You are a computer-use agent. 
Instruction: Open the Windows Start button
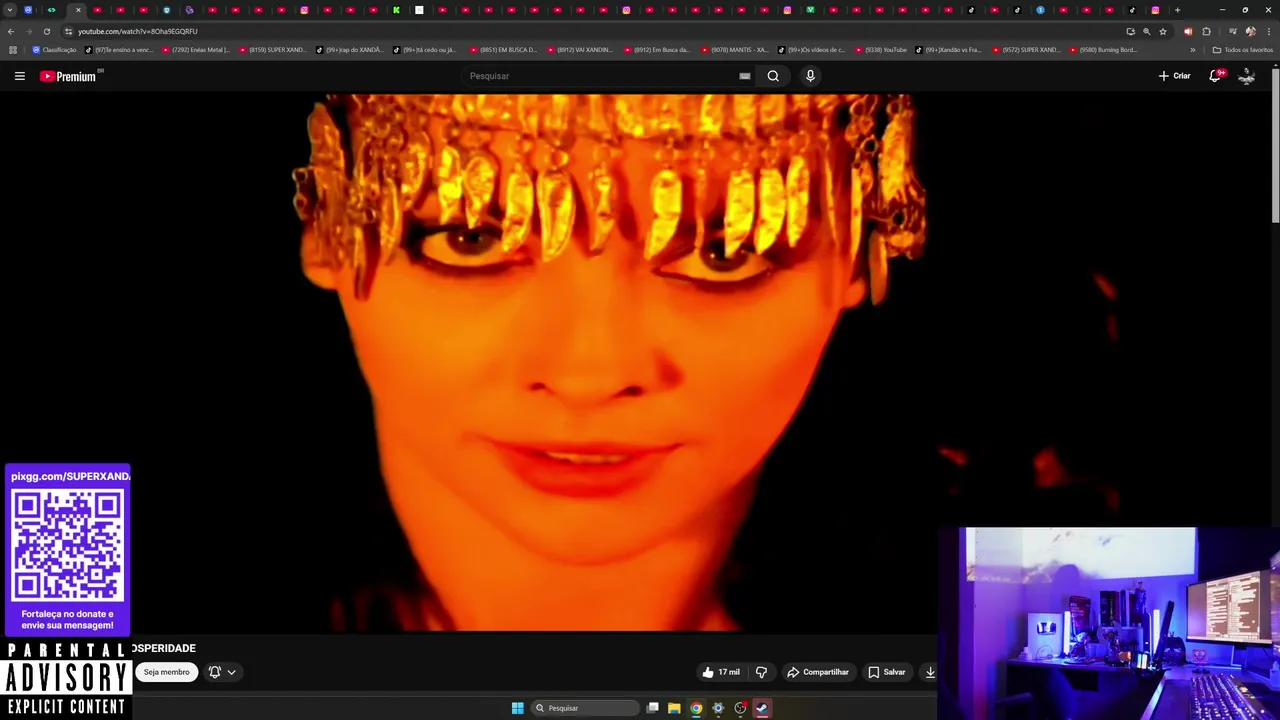[517, 708]
